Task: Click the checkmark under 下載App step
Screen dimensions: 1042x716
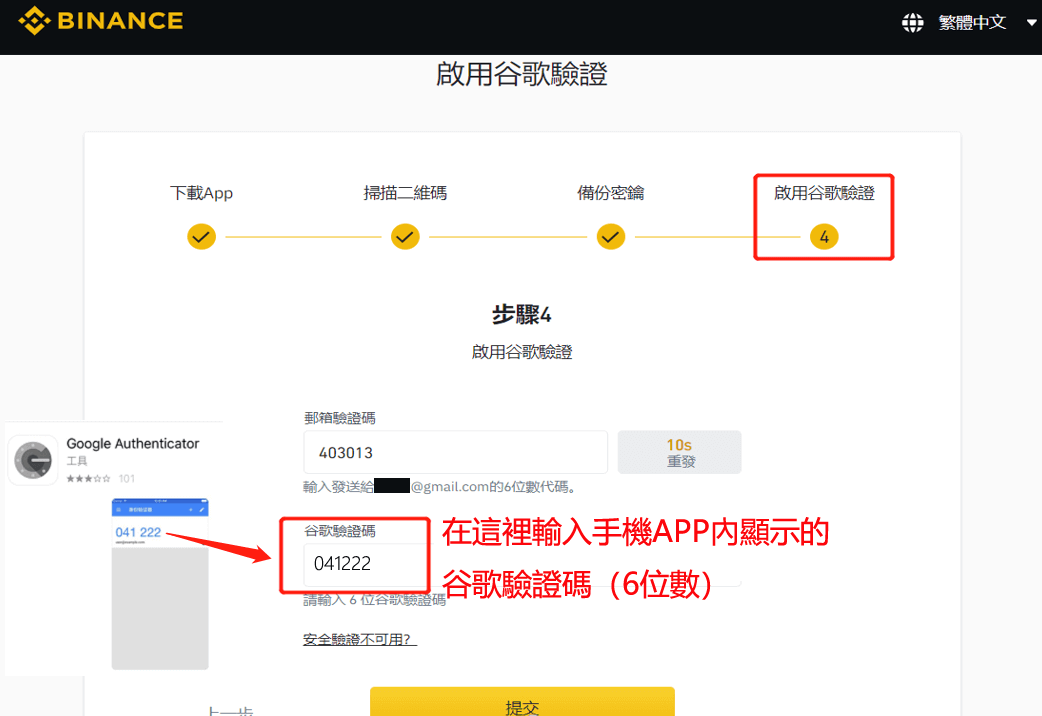Action: 201,237
